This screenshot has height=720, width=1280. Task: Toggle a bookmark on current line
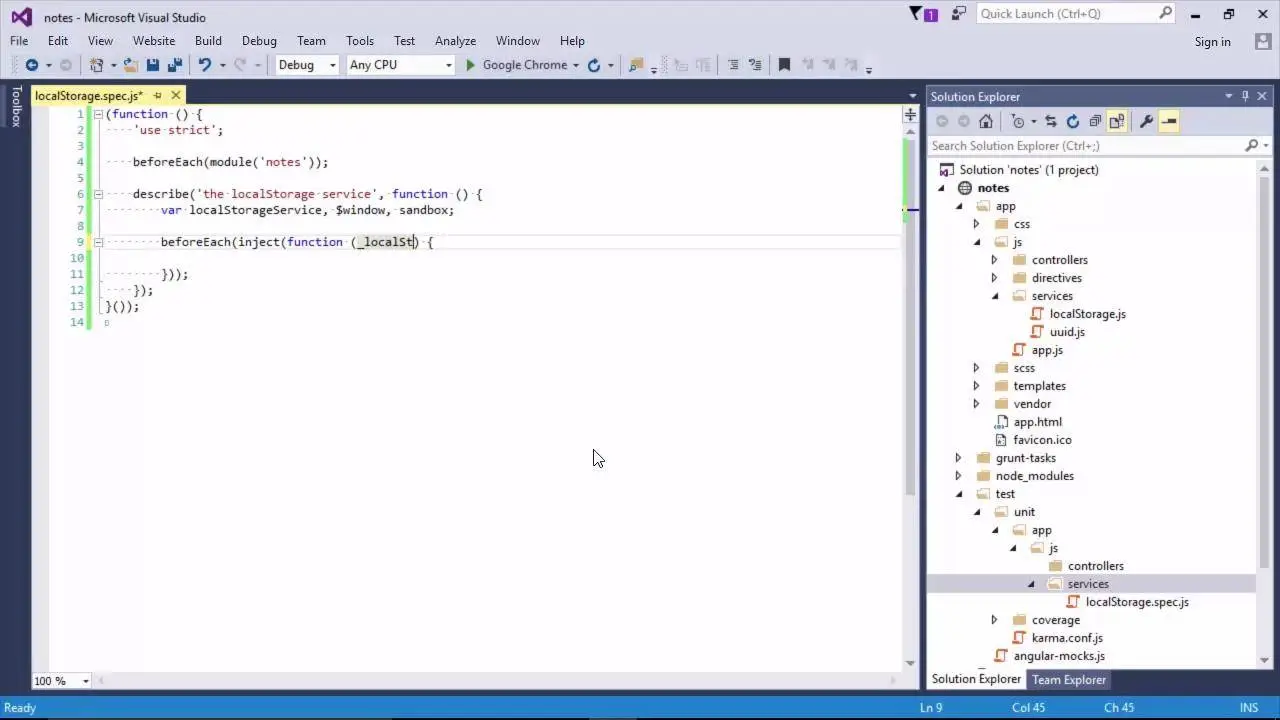pyautogui.click(x=784, y=65)
